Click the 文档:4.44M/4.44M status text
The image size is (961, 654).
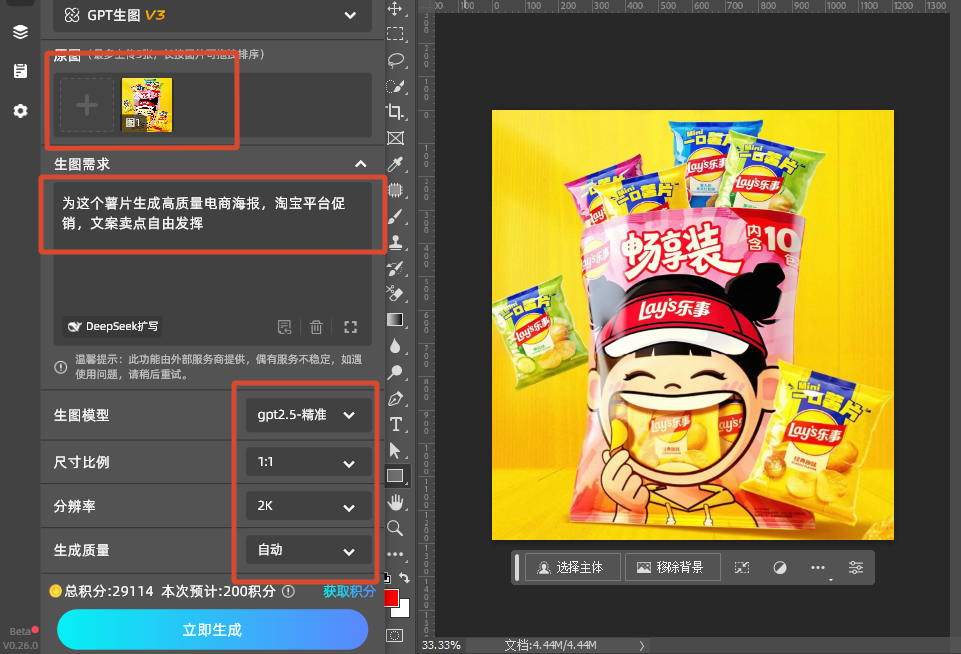[550, 645]
